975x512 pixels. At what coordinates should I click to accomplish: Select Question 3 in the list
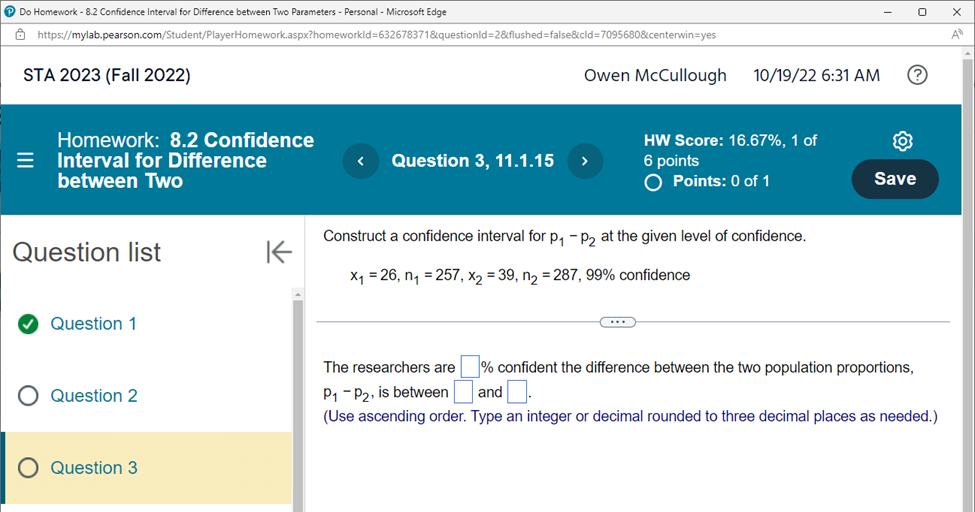click(x=94, y=468)
